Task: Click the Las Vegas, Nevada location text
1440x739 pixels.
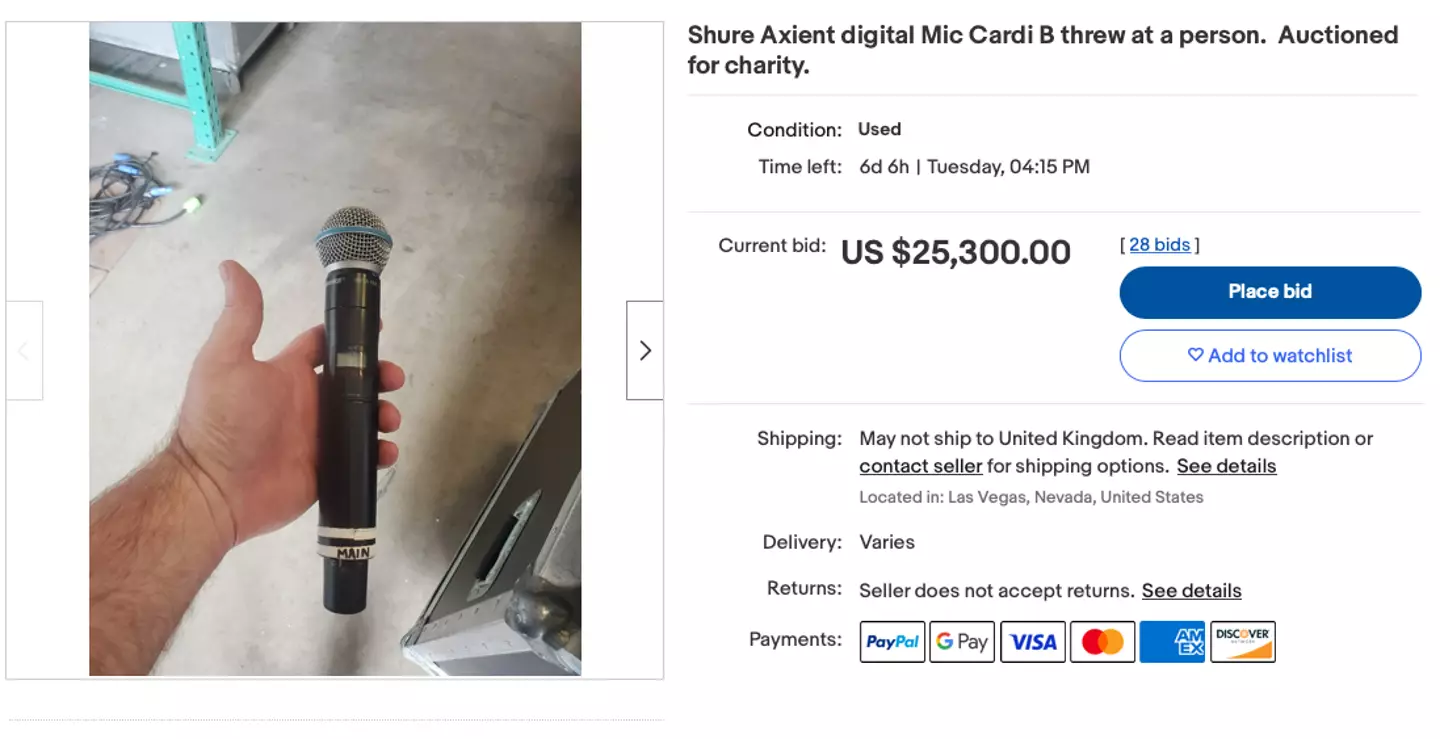Action: pos(1031,497)
